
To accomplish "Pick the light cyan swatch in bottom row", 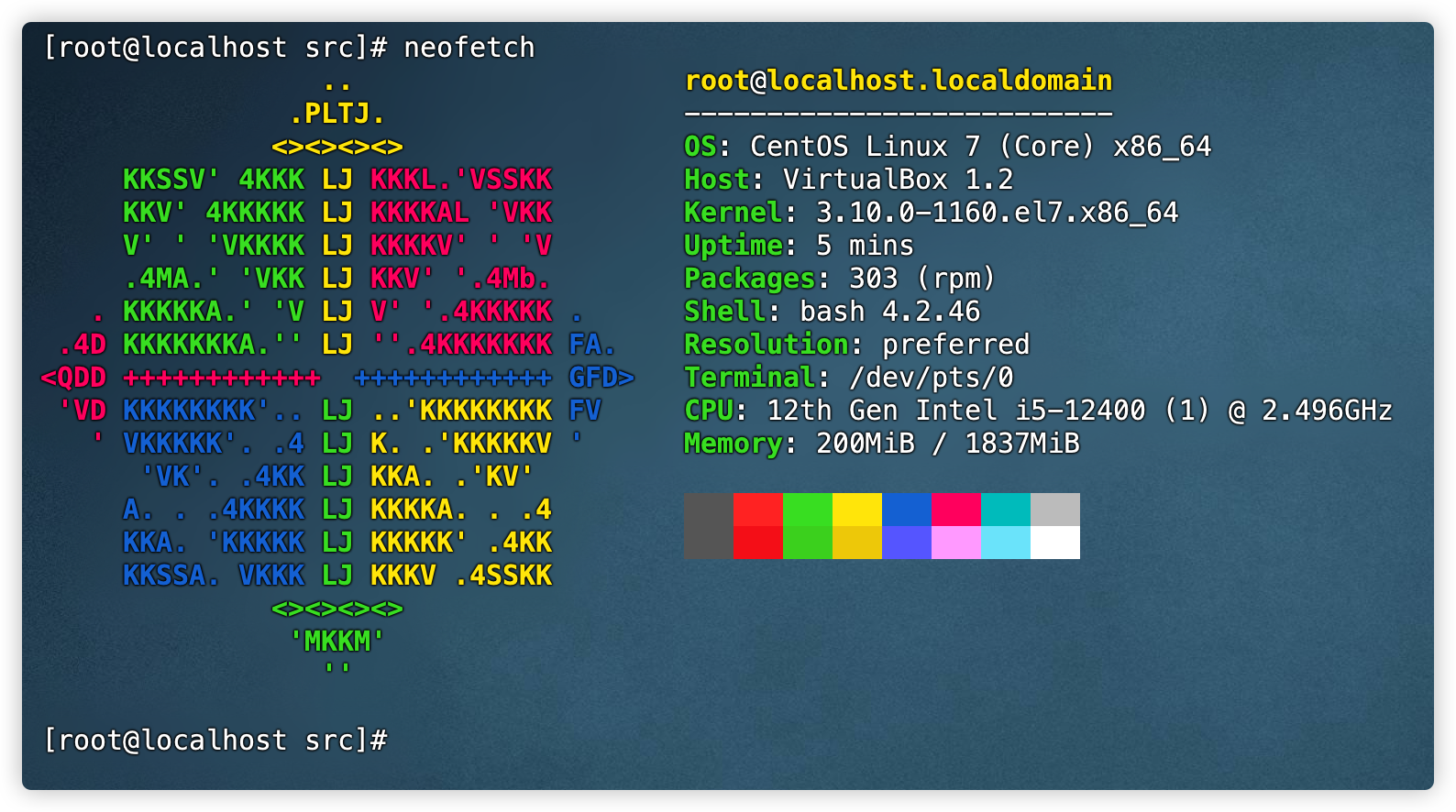I will coord(1005,543).
